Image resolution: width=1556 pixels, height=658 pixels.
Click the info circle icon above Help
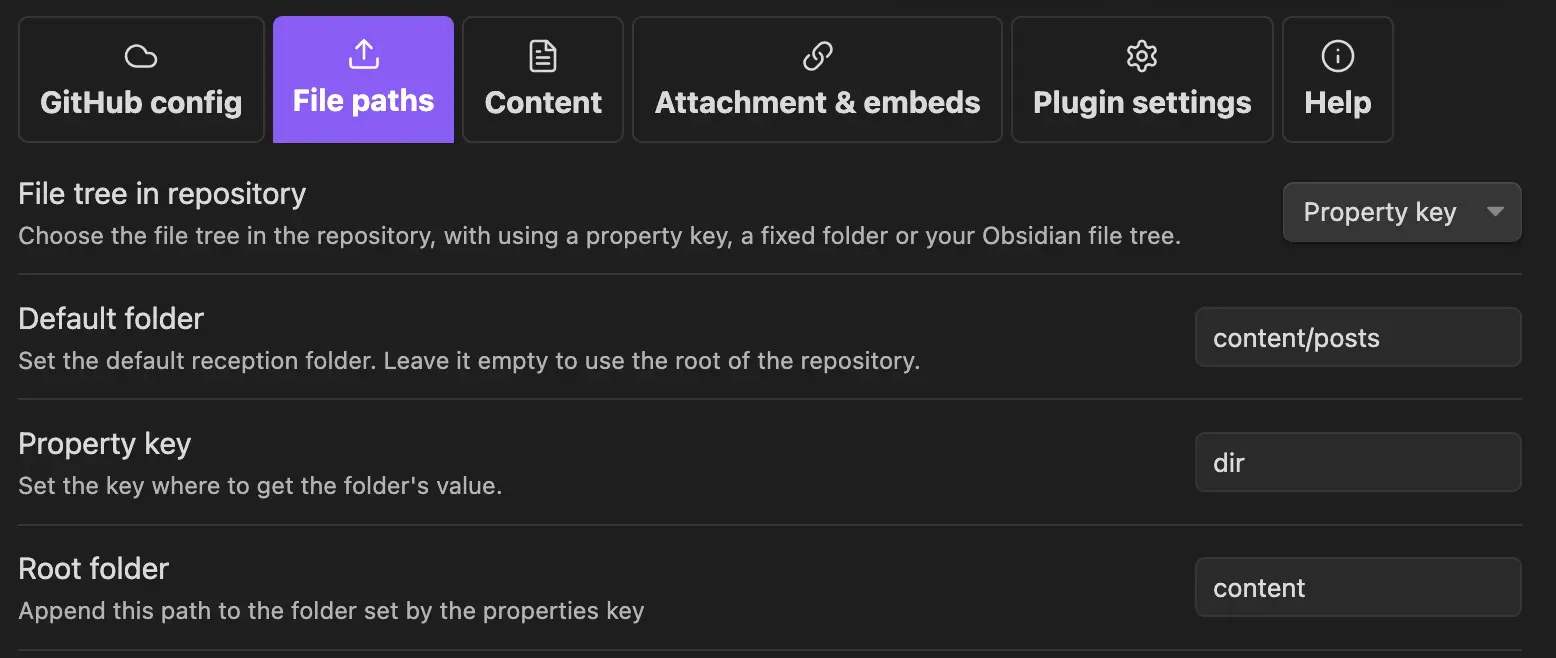coord(1337,57)
